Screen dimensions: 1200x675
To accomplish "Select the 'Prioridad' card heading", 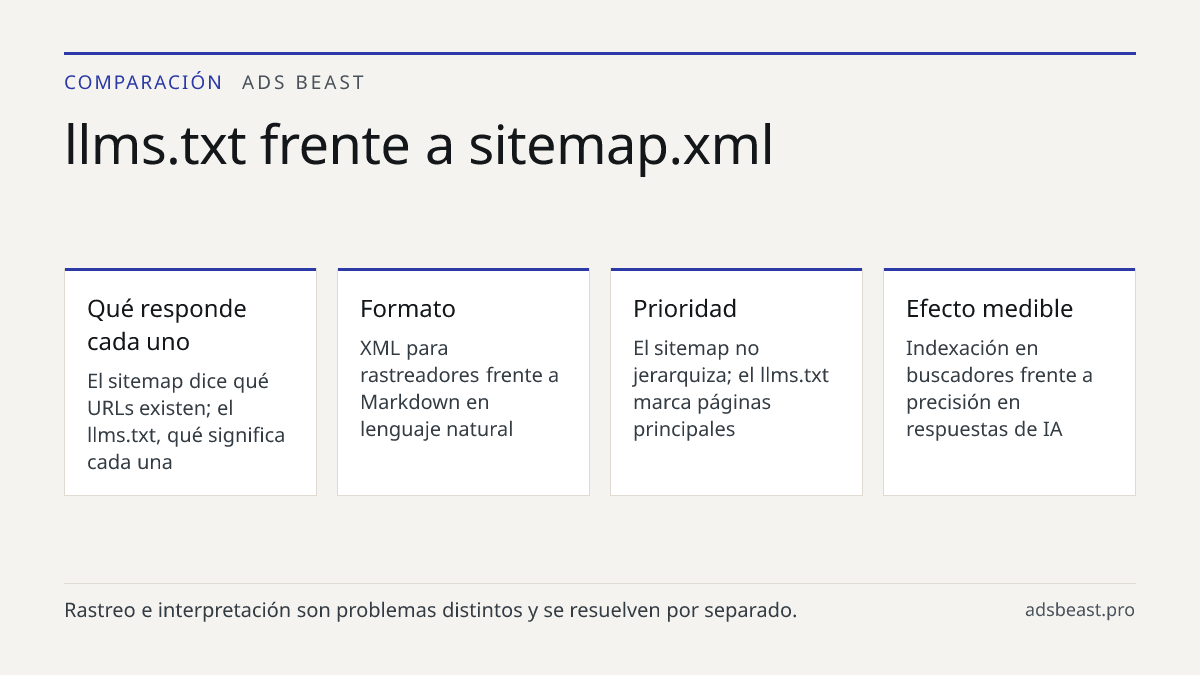I will (685, 309).
